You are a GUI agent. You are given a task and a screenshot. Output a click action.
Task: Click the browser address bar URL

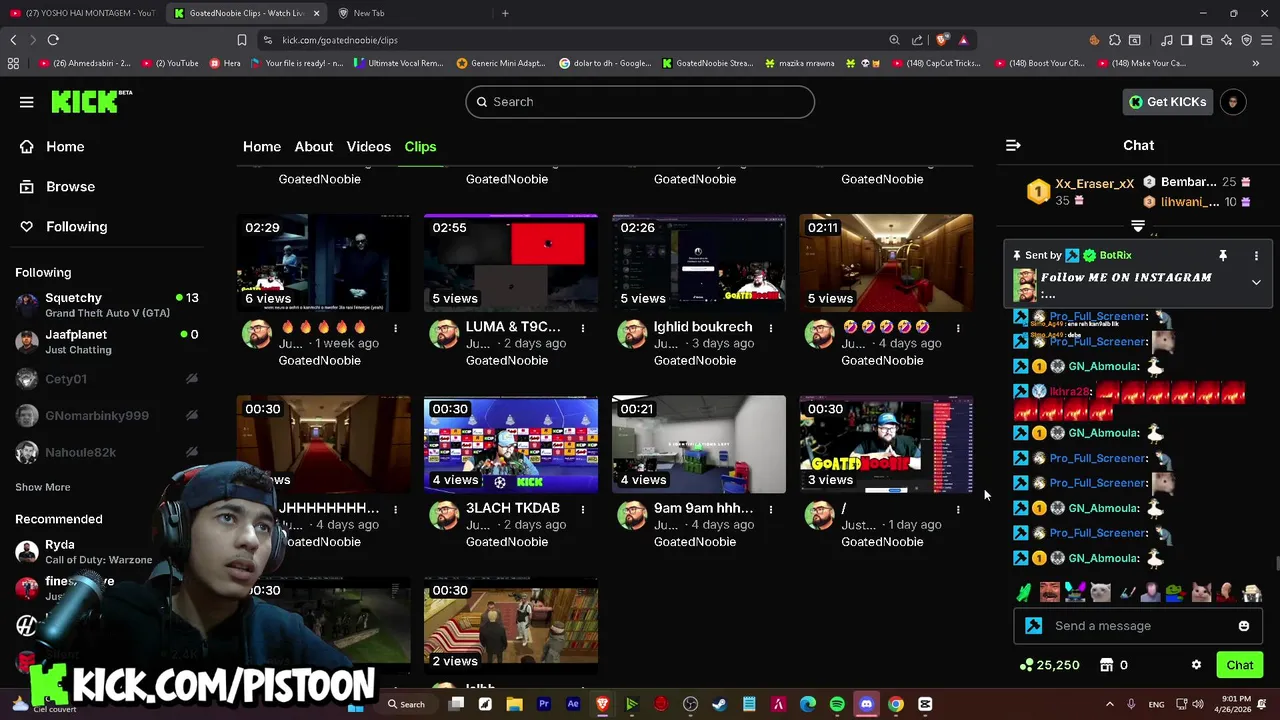click(x=340, y=40)
